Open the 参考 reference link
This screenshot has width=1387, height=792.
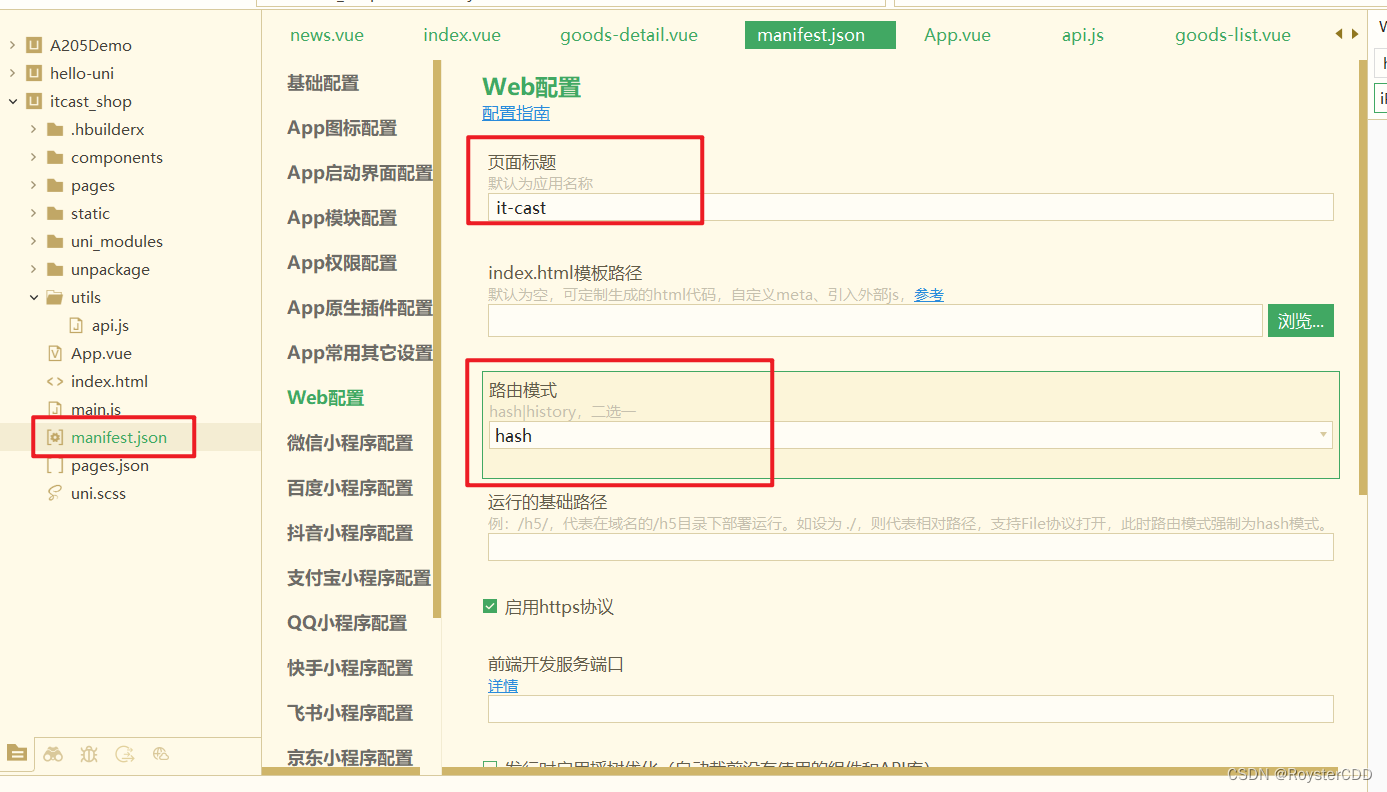coord(929,295)
